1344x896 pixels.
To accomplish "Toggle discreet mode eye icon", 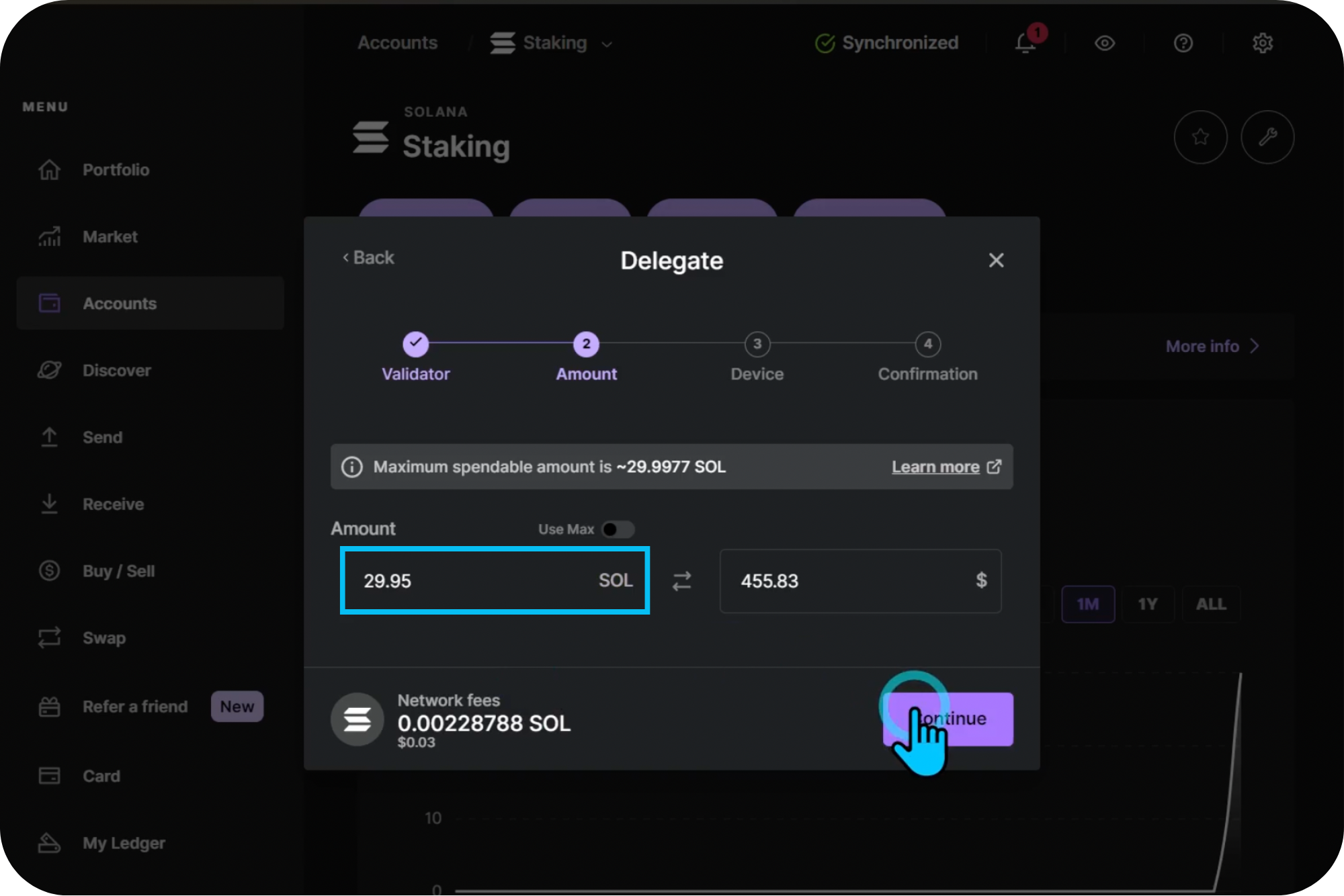I will (x=1104, y=43).
